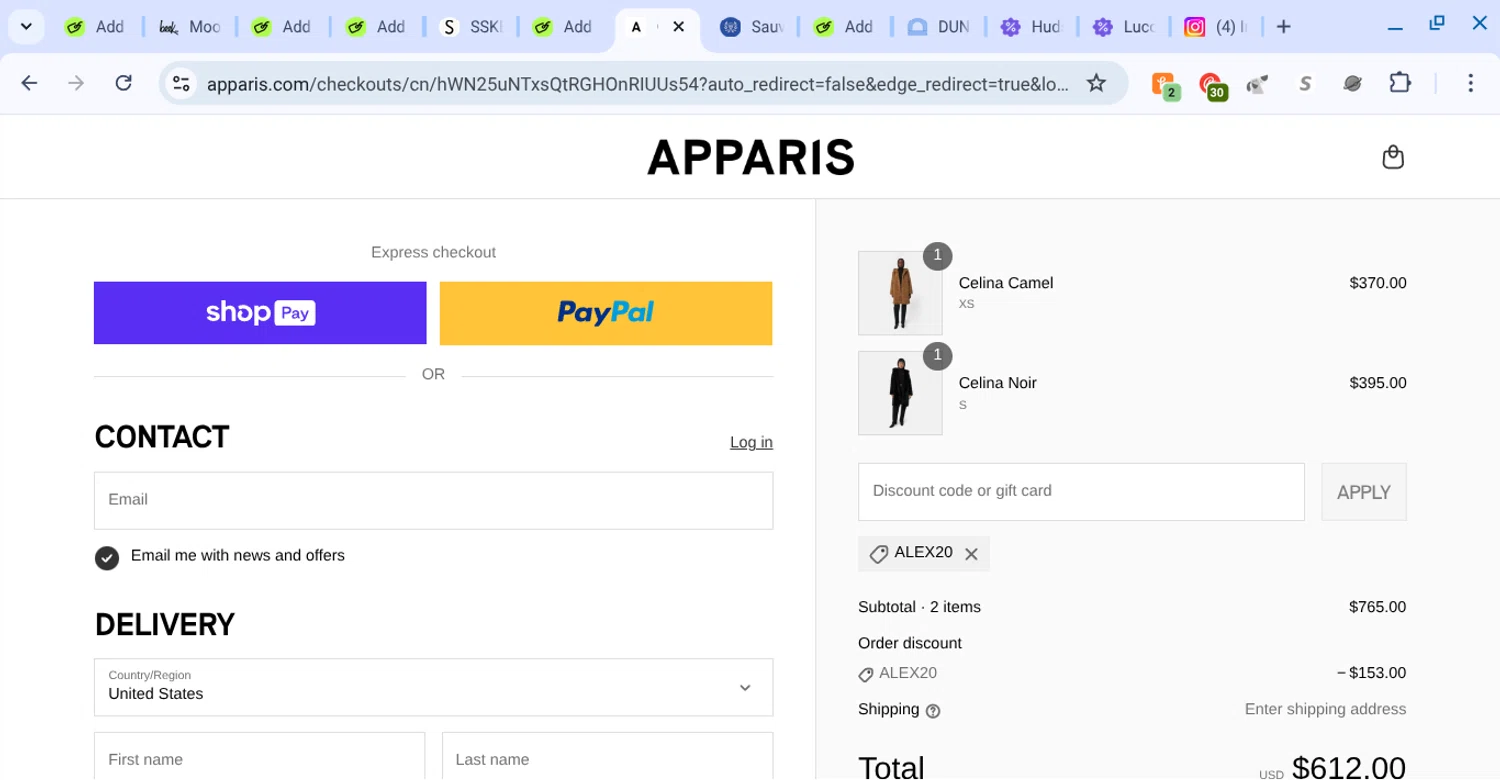1500x780 pixels.
Task: View site information icon in address bar
Action: pyautogui.click(x=181, y=84)
